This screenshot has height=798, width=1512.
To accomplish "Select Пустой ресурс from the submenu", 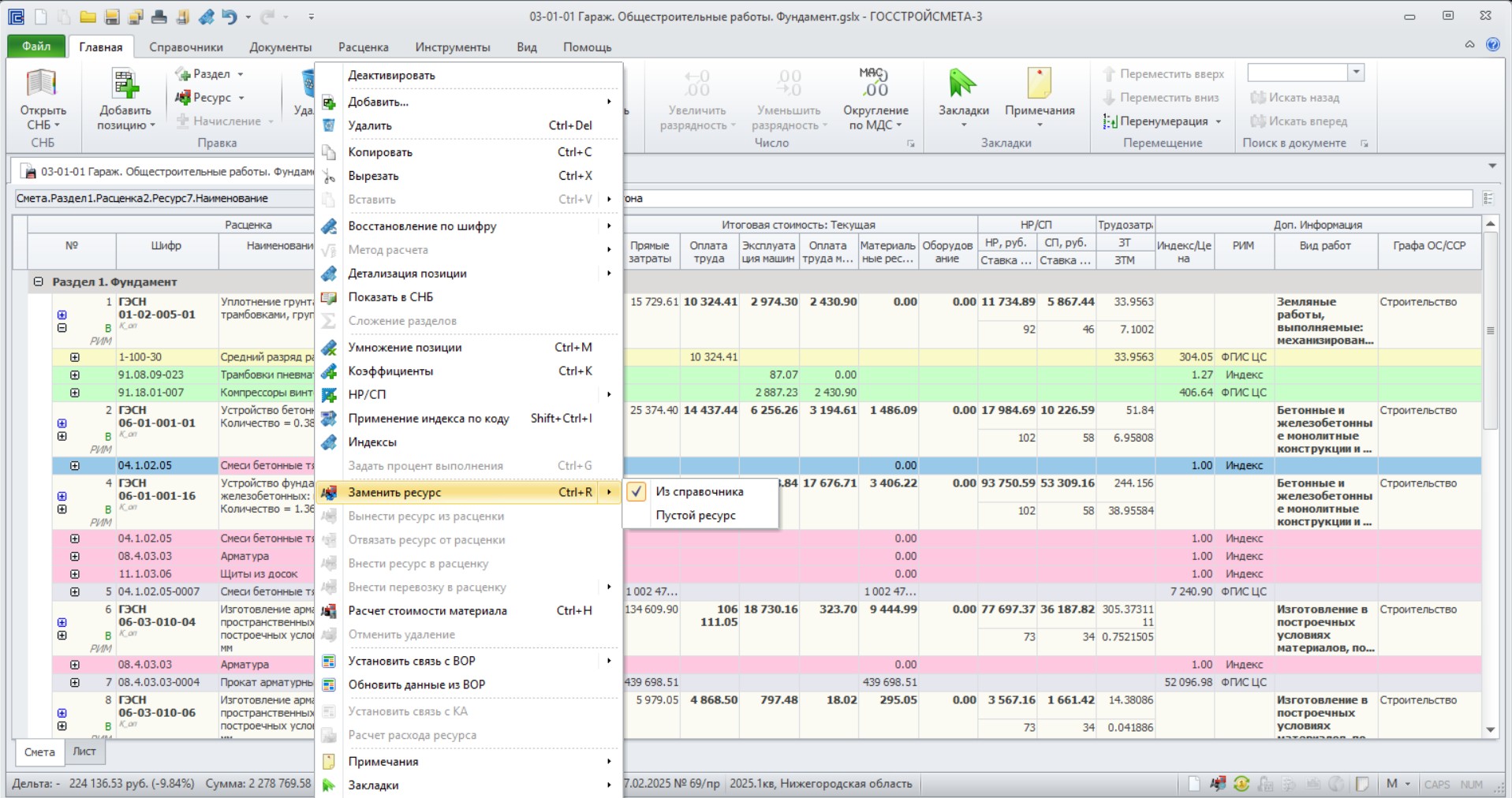I will pos(696,516).
